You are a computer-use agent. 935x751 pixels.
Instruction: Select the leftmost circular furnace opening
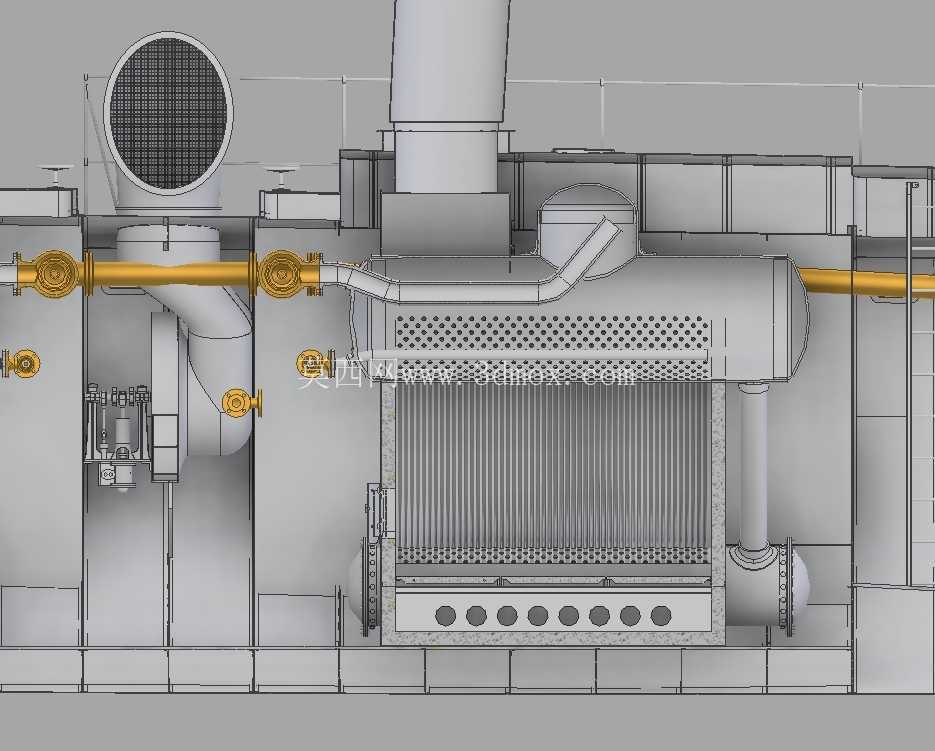coord(445,616)
